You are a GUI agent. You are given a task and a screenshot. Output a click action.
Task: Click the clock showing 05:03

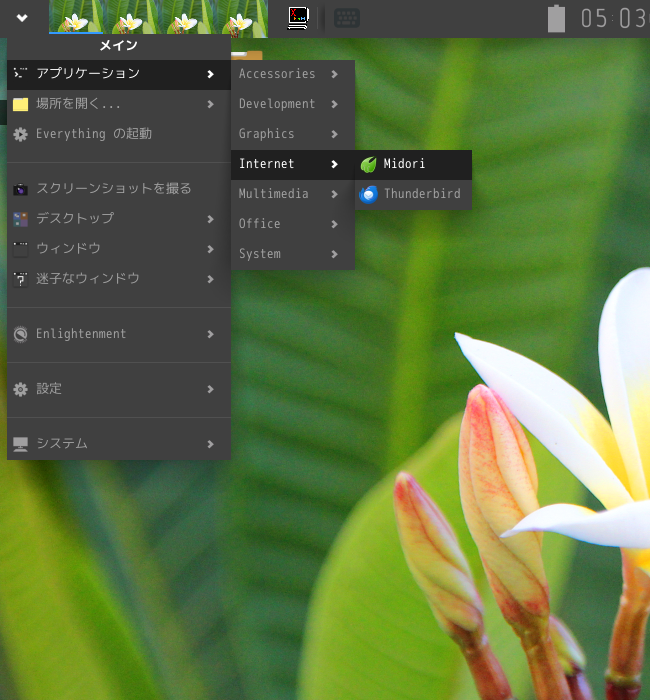(x=615, y=19)
